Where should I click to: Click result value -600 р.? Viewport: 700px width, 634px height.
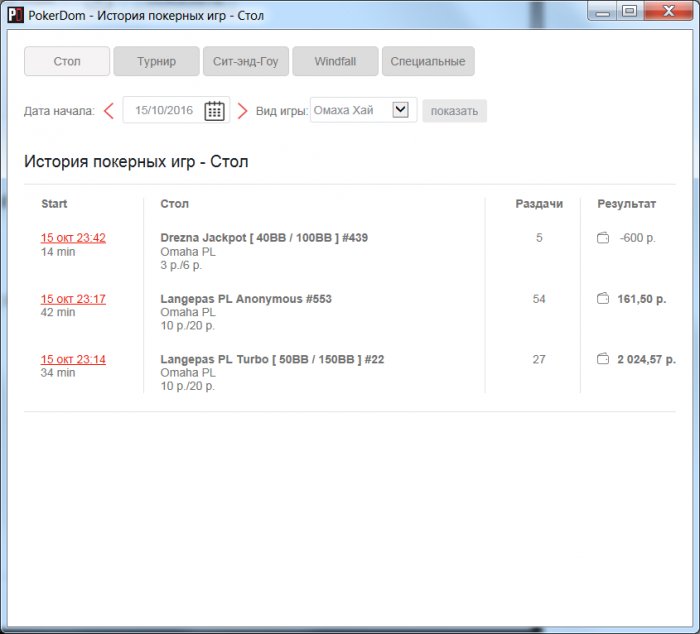[x=637, y=238]
